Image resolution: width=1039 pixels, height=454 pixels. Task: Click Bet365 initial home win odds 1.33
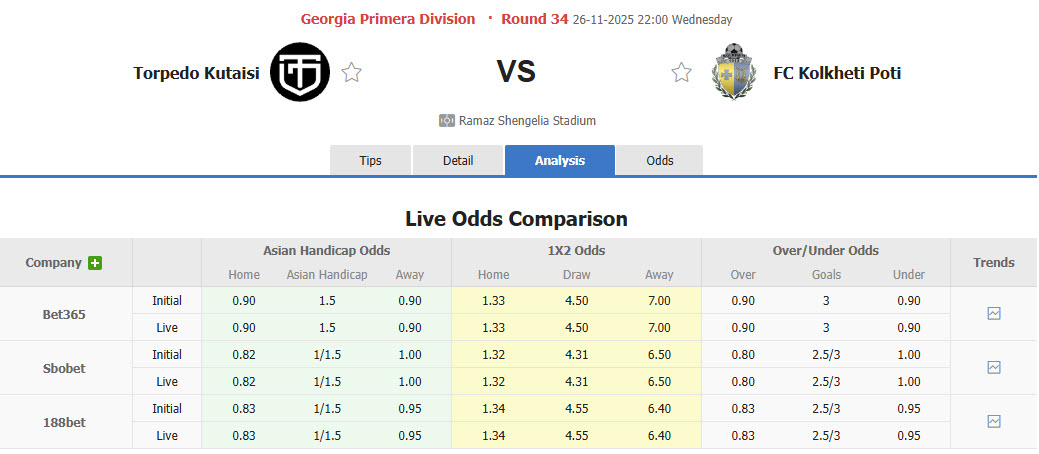[x=493, y=300]
